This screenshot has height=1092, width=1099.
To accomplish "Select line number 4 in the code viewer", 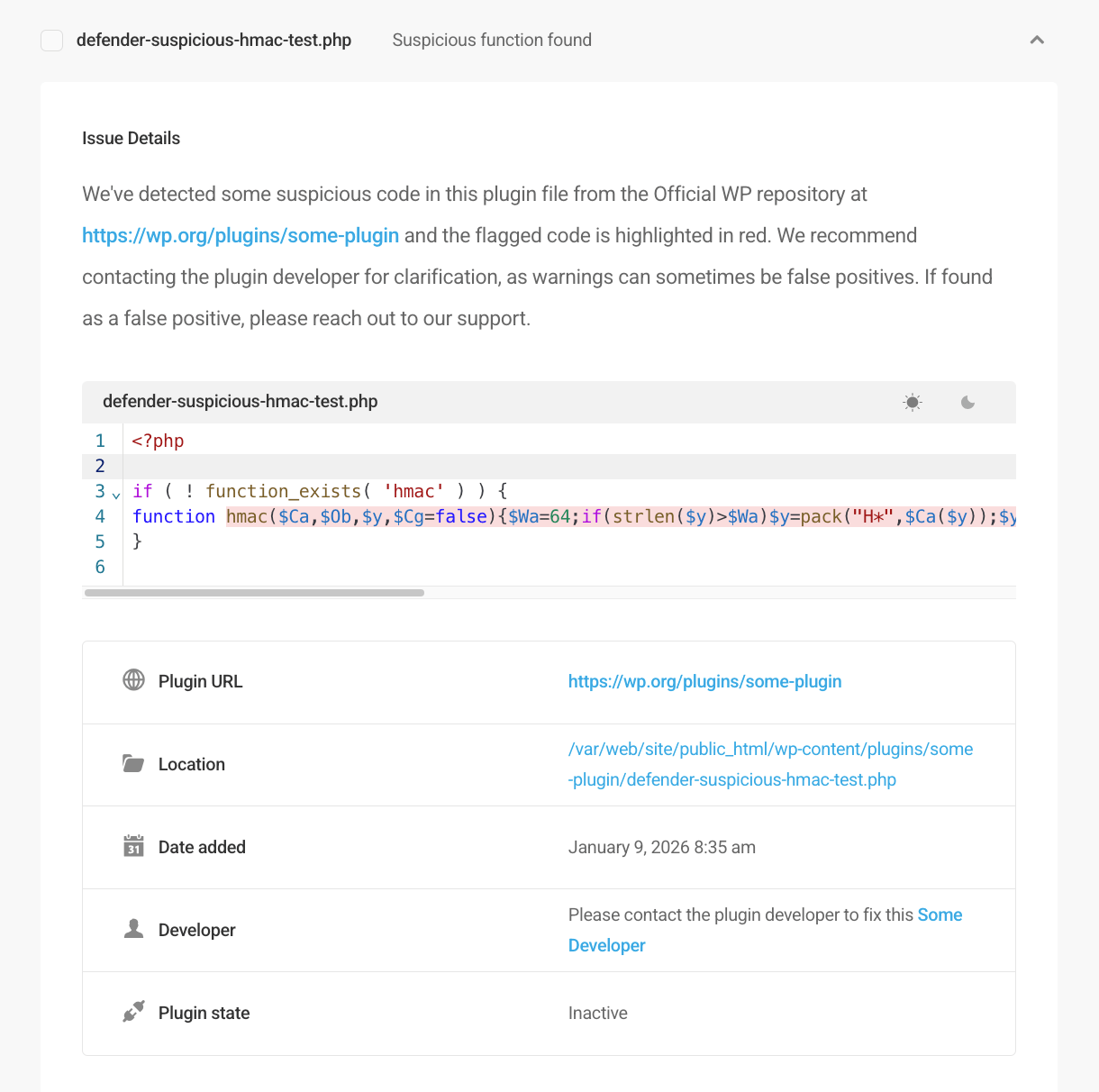I will pos(99,516).
